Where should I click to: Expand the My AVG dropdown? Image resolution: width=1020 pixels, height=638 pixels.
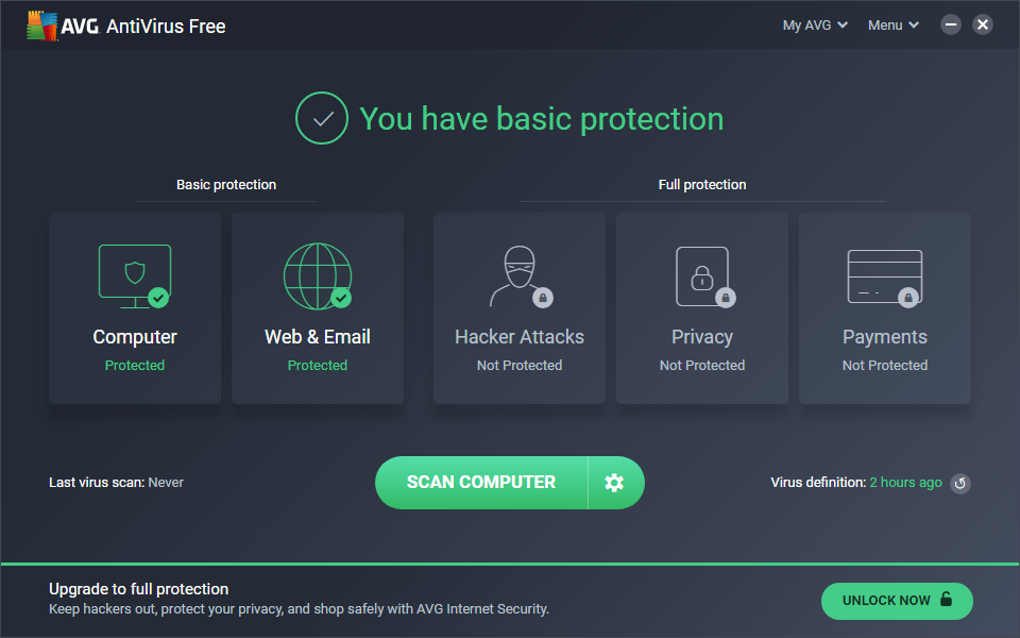click(815, 25)
